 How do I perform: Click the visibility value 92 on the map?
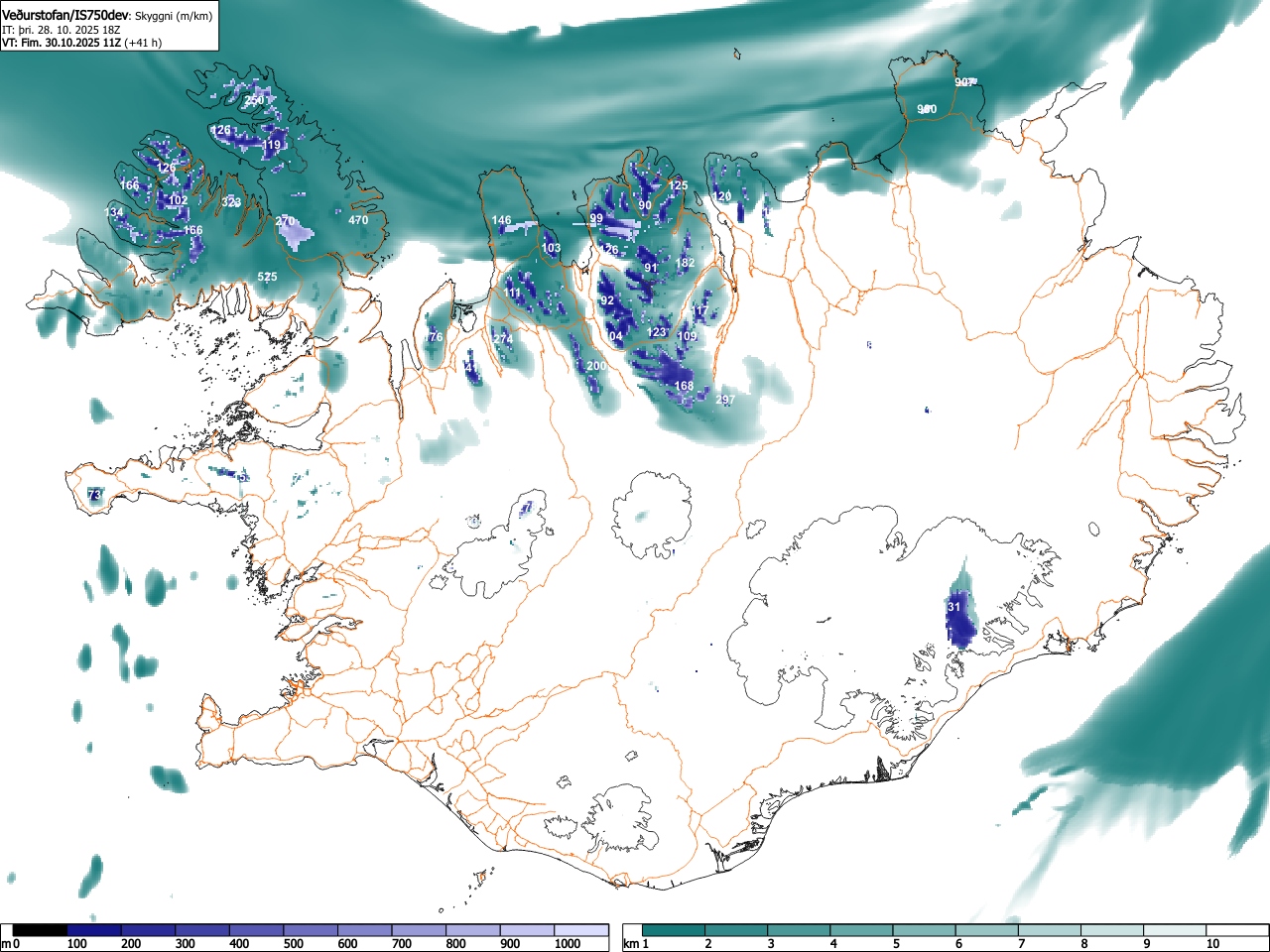(607, 300)
